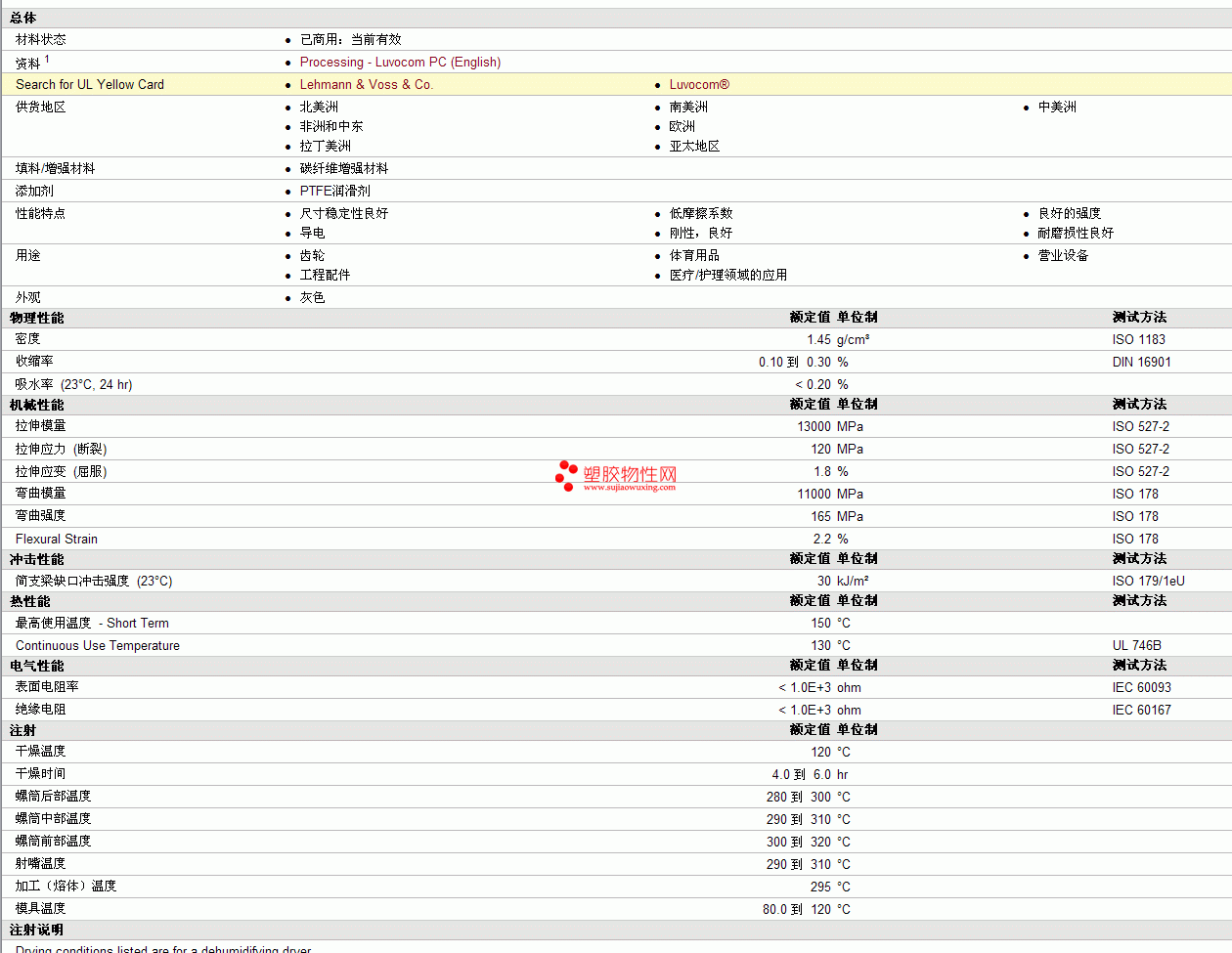This screenshot has width=1232, height=953.
Task: Select 中美洲 region entry
Action: (x=1057, y=107)
